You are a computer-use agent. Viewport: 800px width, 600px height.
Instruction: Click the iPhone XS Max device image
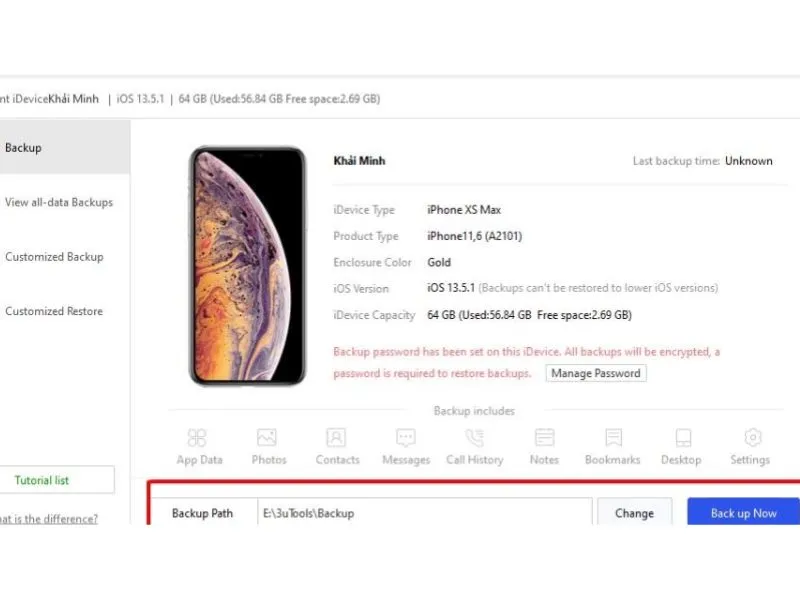pos(247,265)
